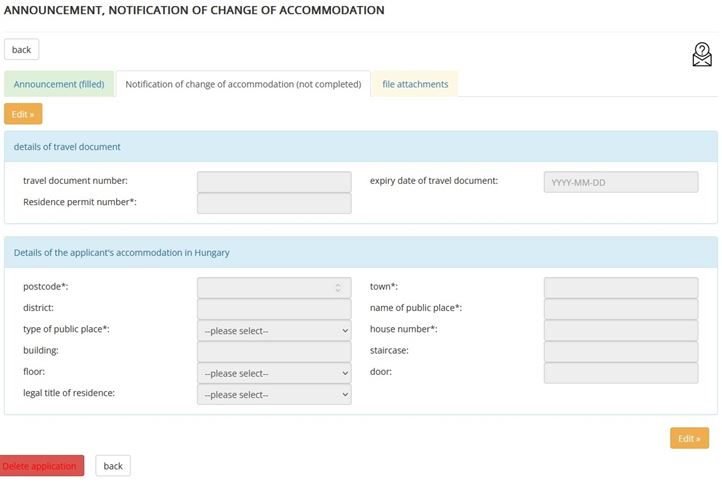Click the red Delete application button

41,466
